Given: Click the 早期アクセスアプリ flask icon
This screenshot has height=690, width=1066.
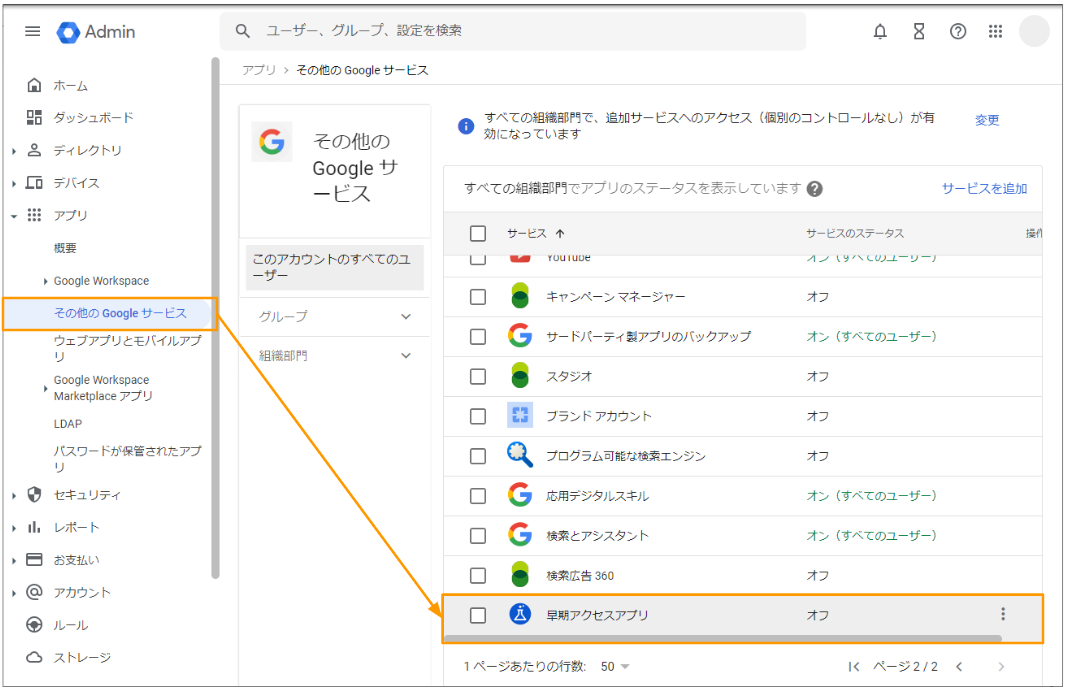Looking at the screenshot, I should click(x=520, y=615).
